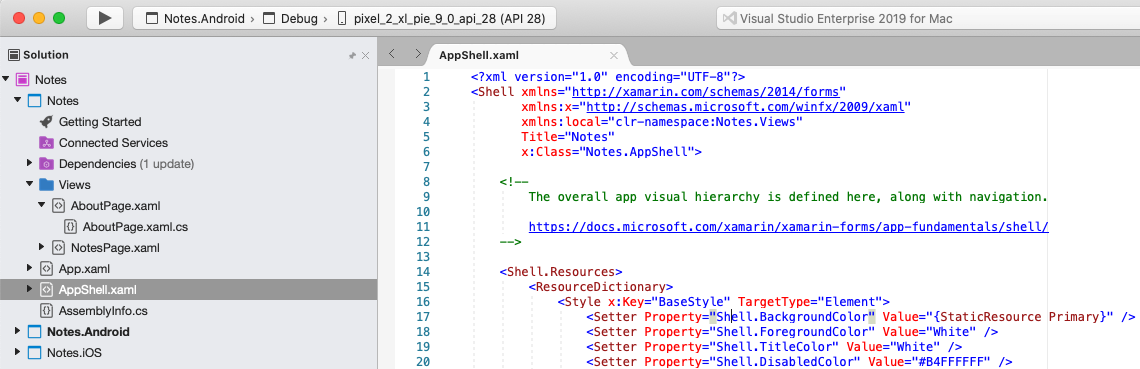The height and width of the screenshot is (369, 1140).
Task: Navigate forward with the right arrow
Action: coord(417,54)
